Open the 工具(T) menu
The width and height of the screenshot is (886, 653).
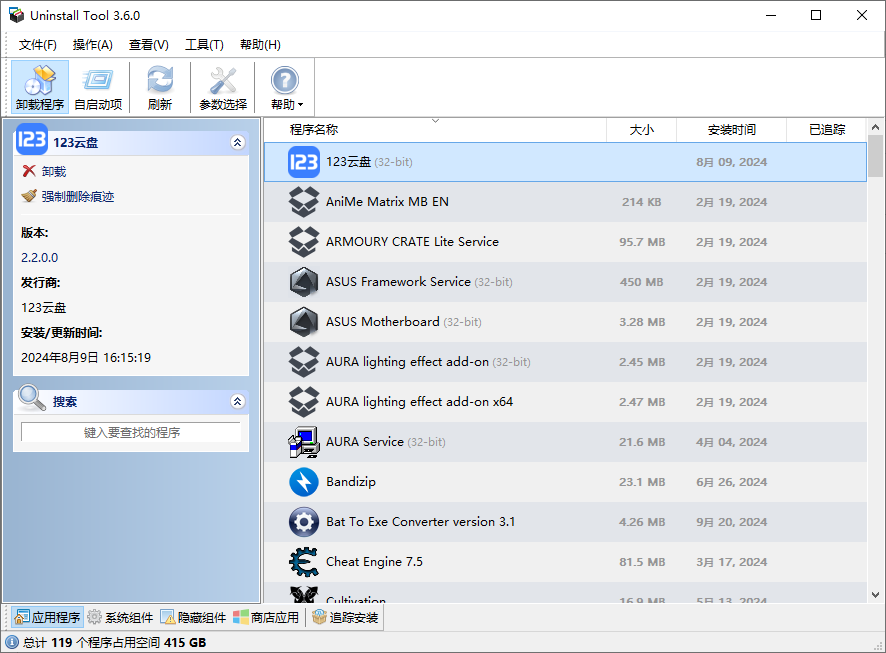point(204,45)
